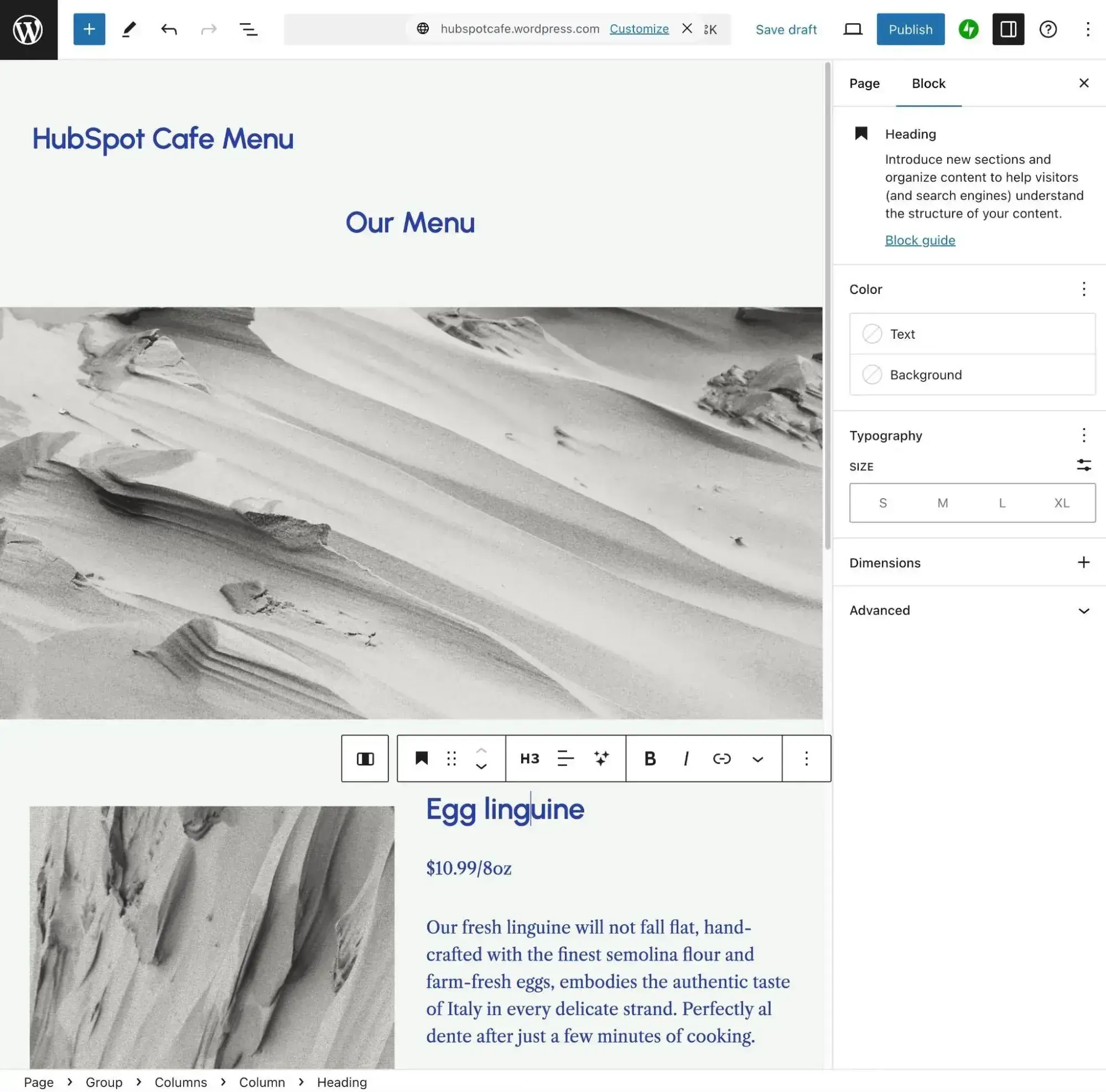Enable the desktop preview view
This screenshot has height=1092, width=1106.
853,29
